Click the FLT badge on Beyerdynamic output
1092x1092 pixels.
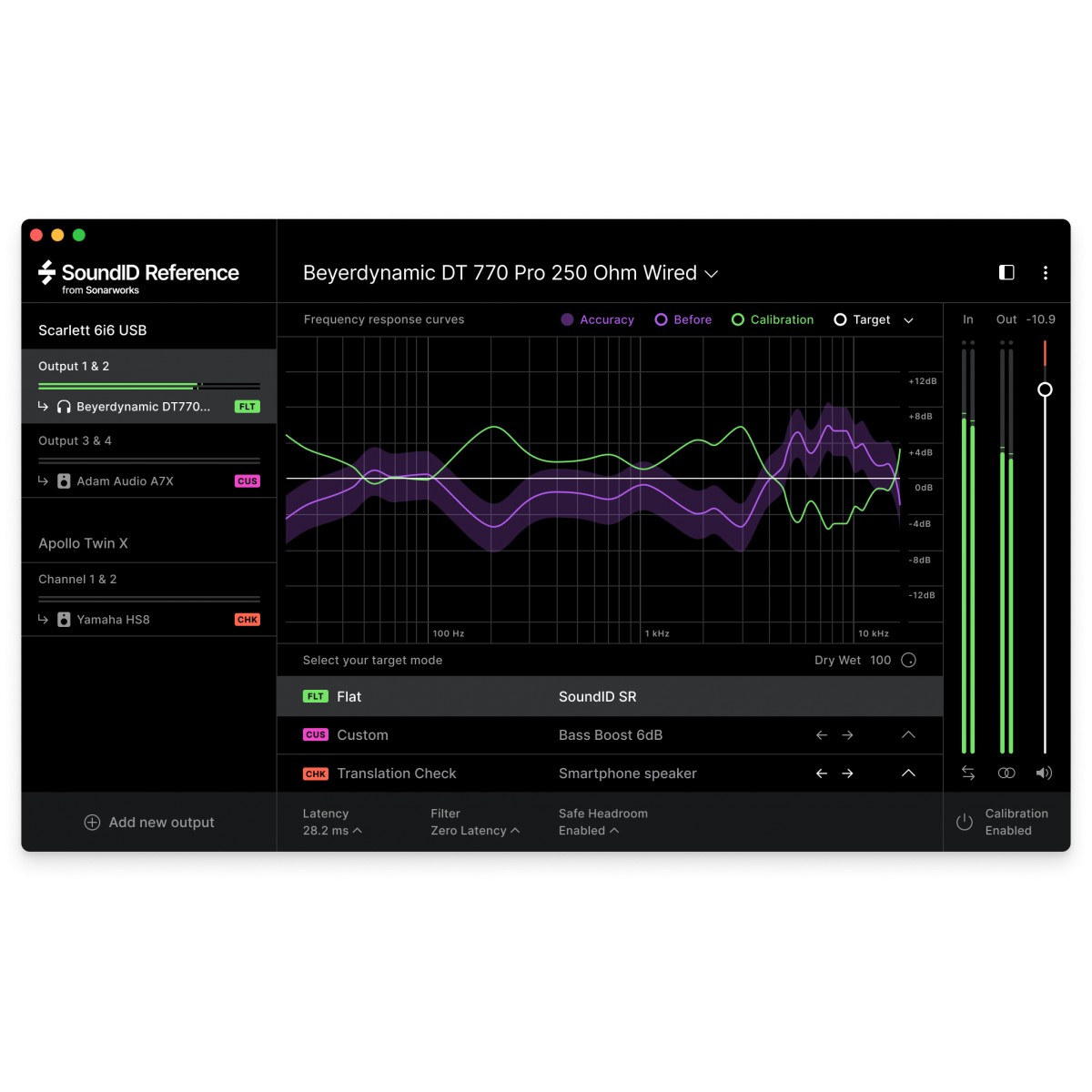point(247,407)
